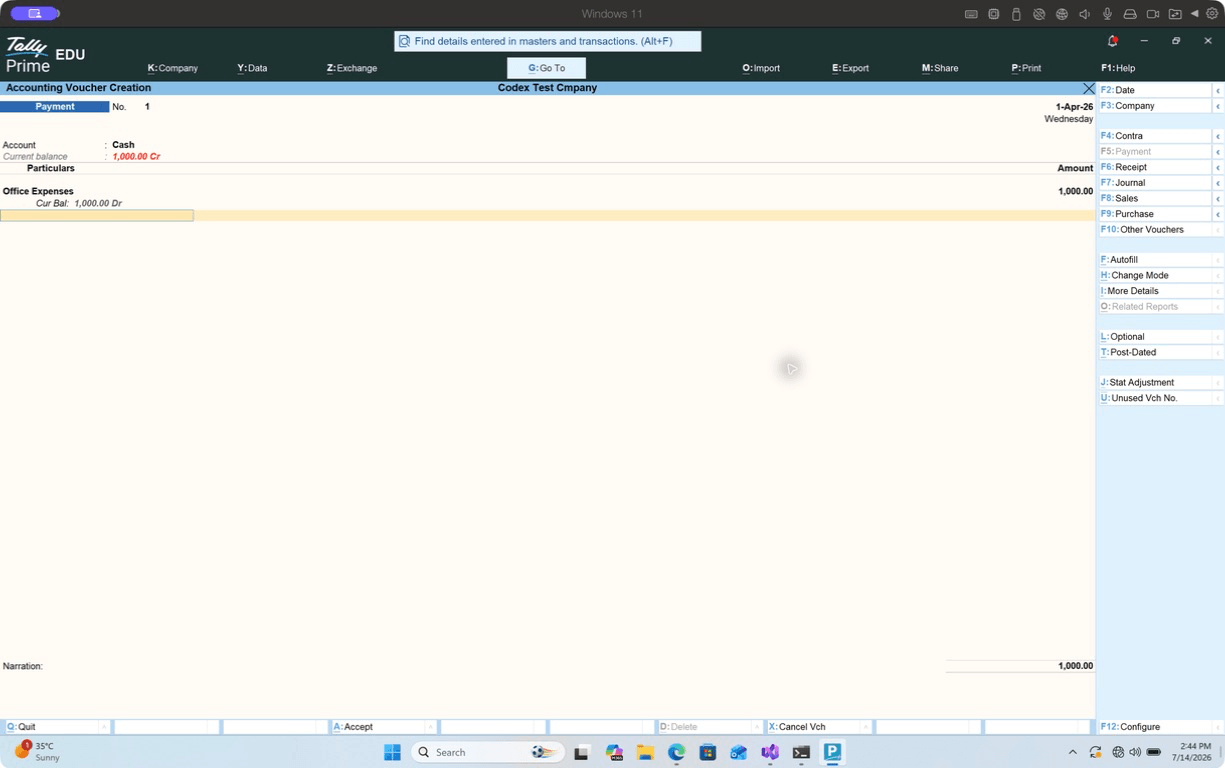Click the highlighted empty Particulars entry field
Image resolution: width=1225 pixels, height=768 pixels.
[x=97, y=215]
